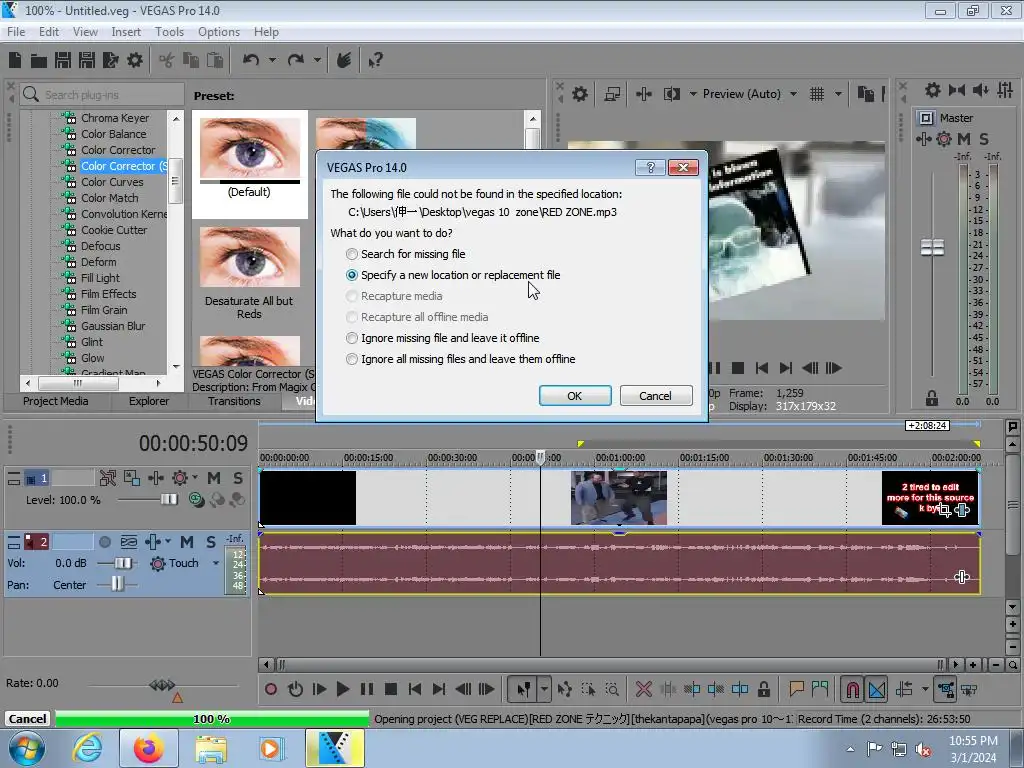
Task: Select the Film Grain plug-in
Action: (x=104, y=310)
